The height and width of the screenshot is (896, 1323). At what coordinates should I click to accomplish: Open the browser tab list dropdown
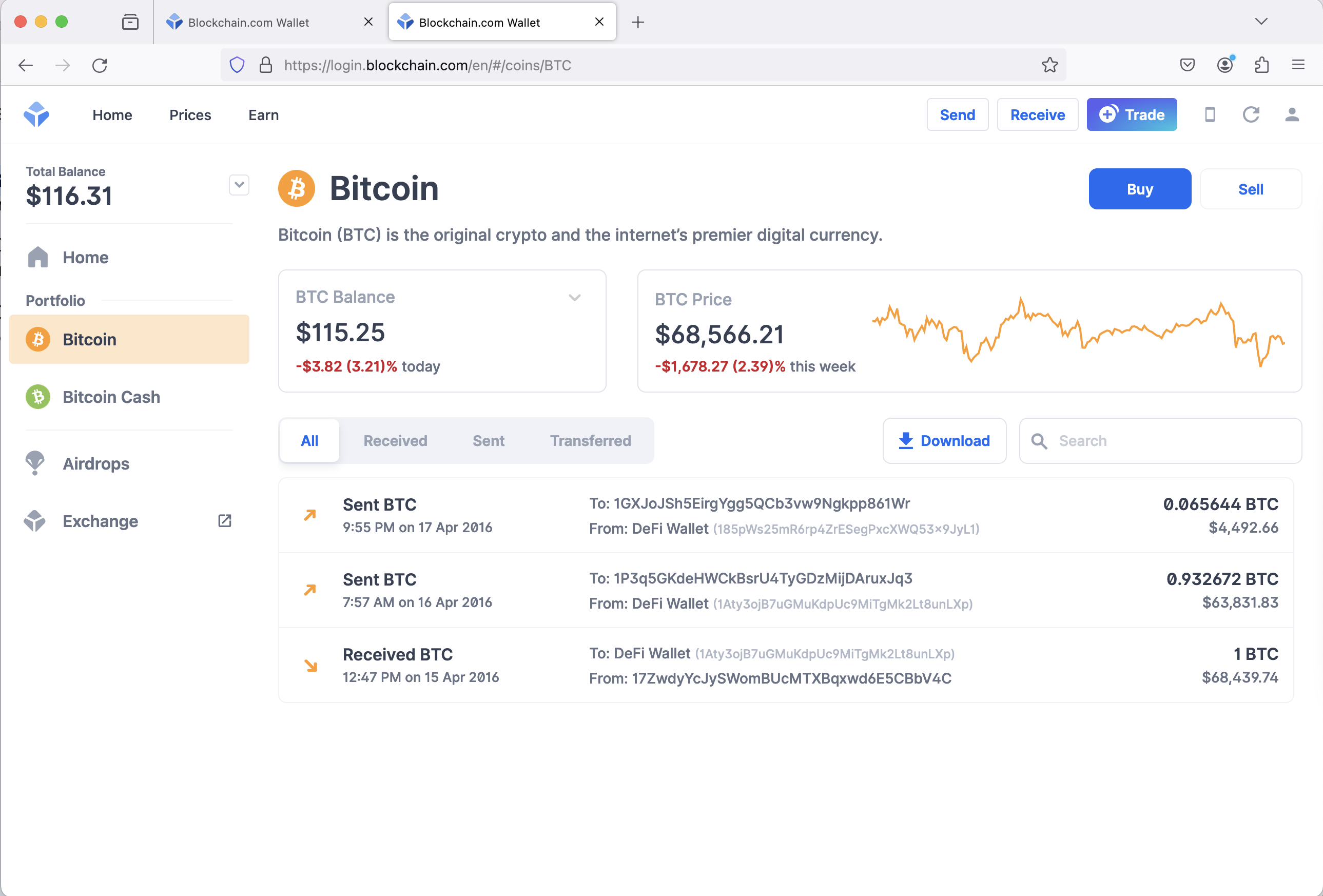[x=1261, y=22]
